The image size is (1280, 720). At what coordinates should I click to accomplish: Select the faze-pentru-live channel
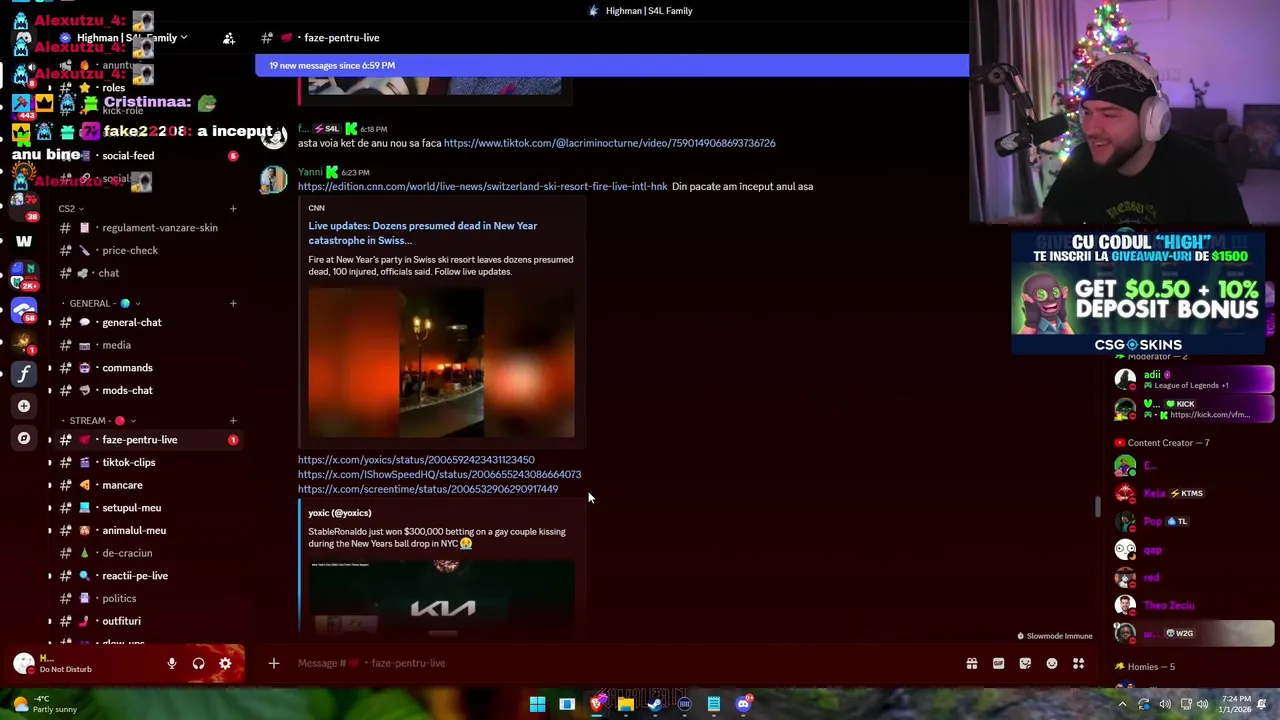(x=147, y=440)
